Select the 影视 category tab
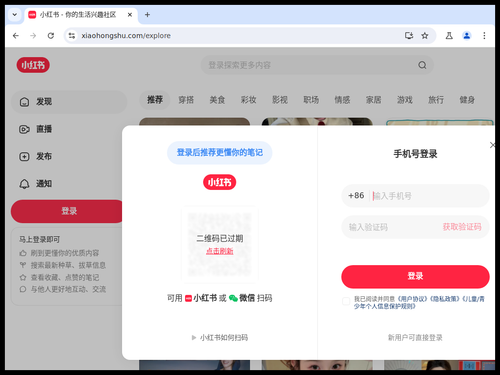500x375 pixels. coord(280,100)
